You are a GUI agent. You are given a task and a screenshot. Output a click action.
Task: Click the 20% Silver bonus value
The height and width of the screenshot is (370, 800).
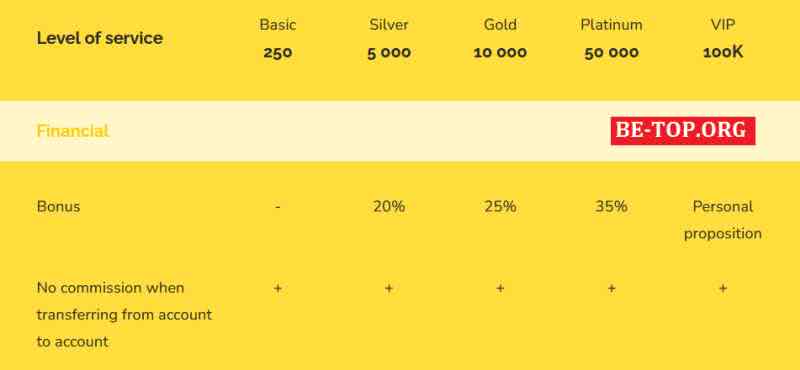(389, 207)
